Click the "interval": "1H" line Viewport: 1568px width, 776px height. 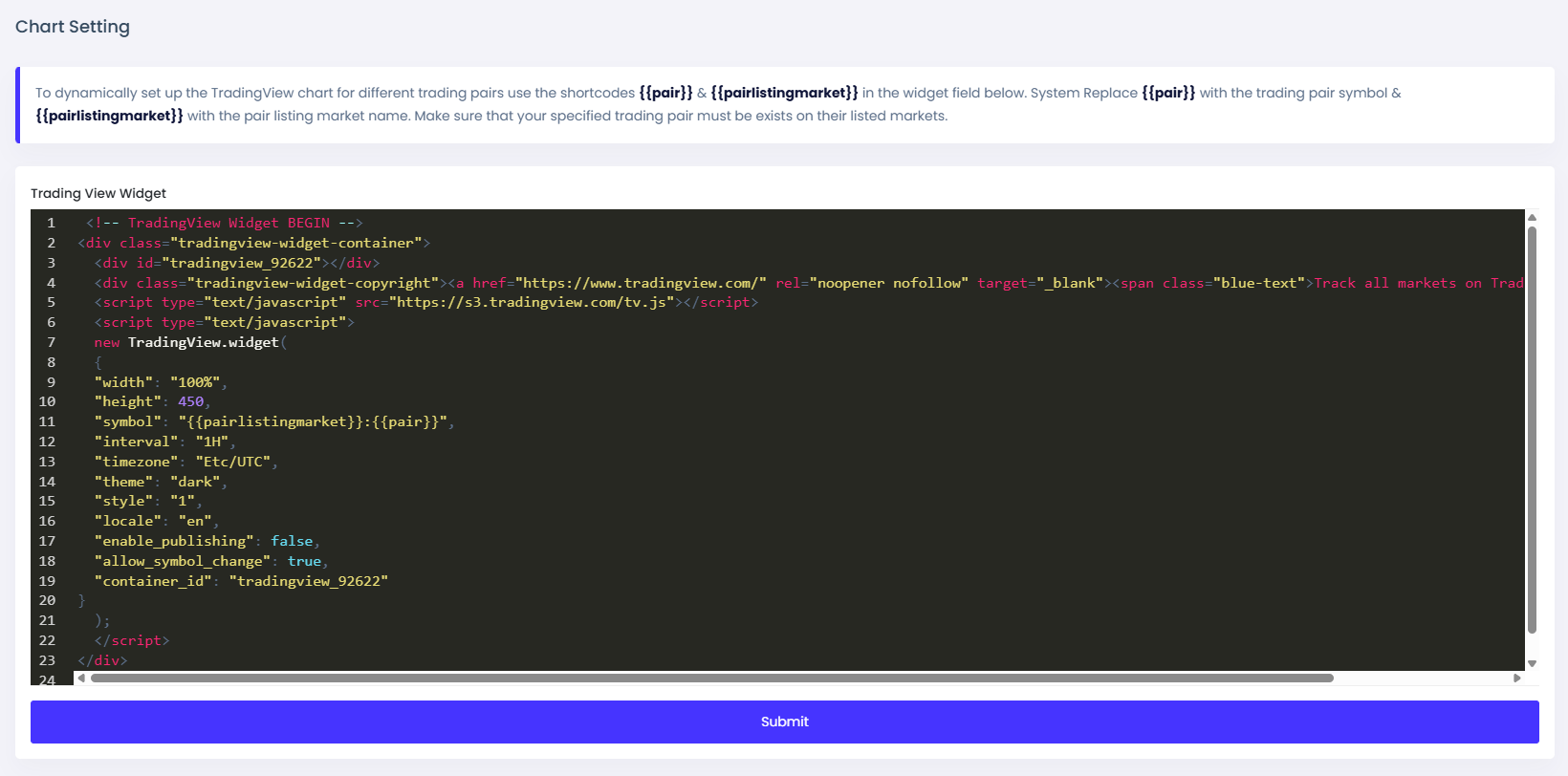[164, 442]
